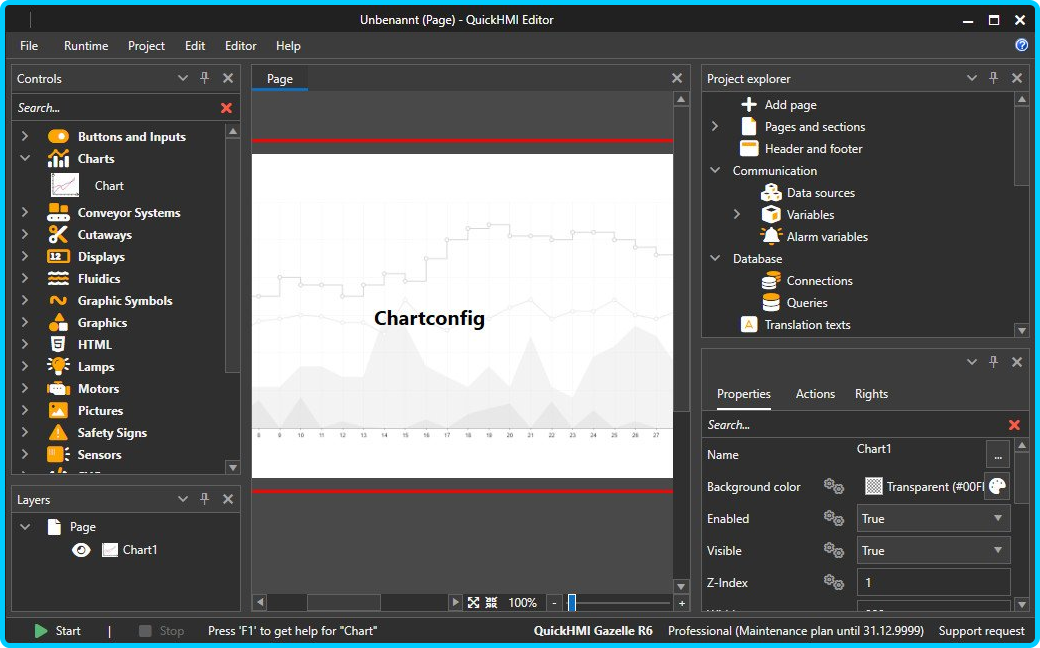Open Data sources in Project explorer

(820, 193)
